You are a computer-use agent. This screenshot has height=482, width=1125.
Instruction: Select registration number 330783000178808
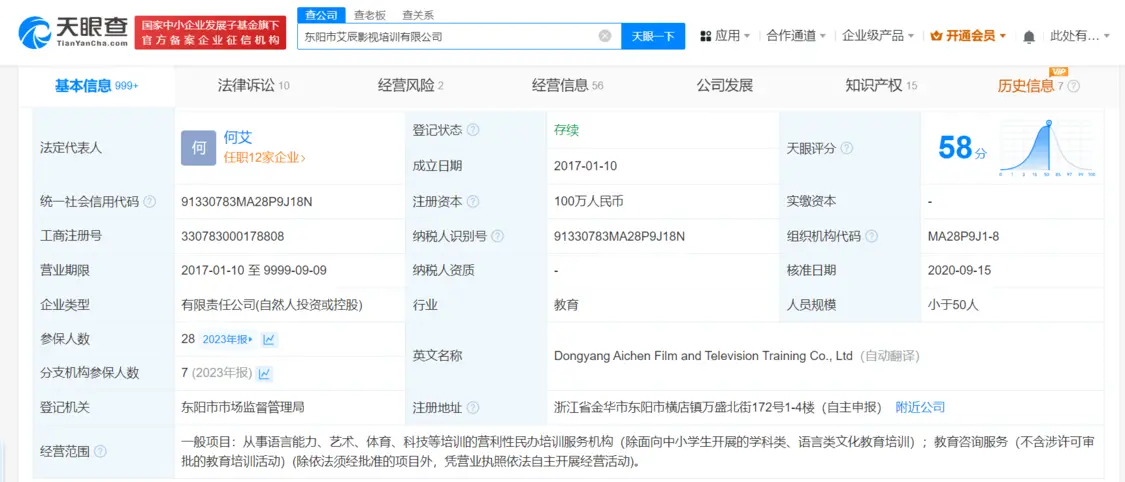[233, 236]
